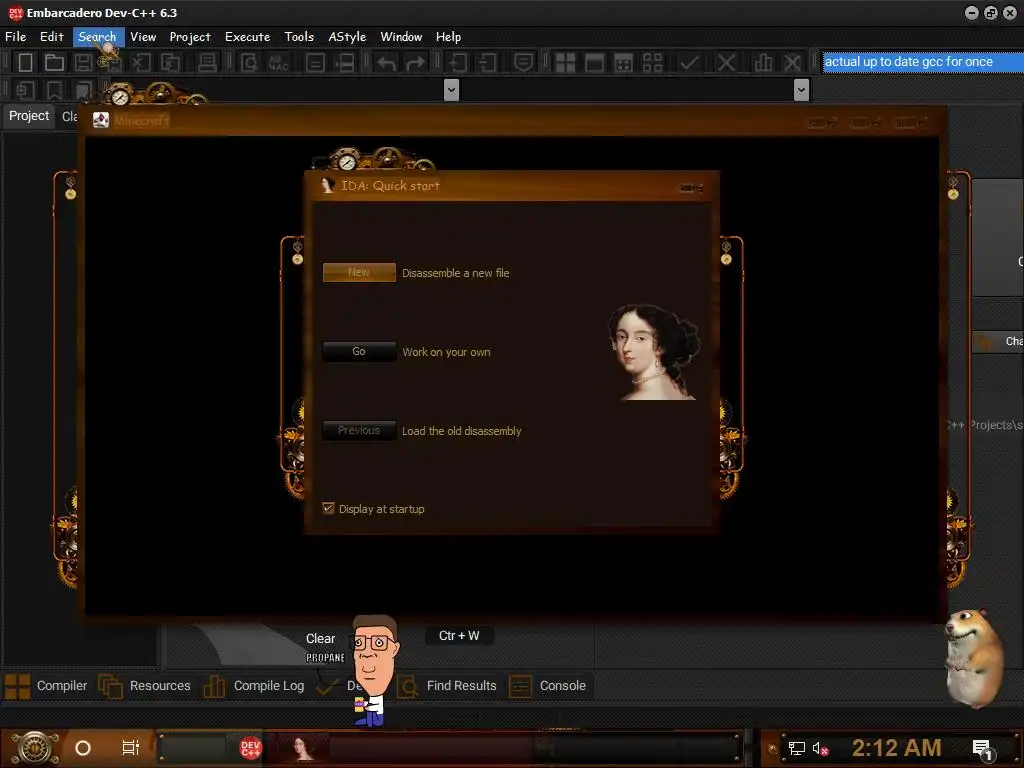Screen dimensions: 1024x768
Task: Click New to disassemble a new file
Action: (359, 272)
